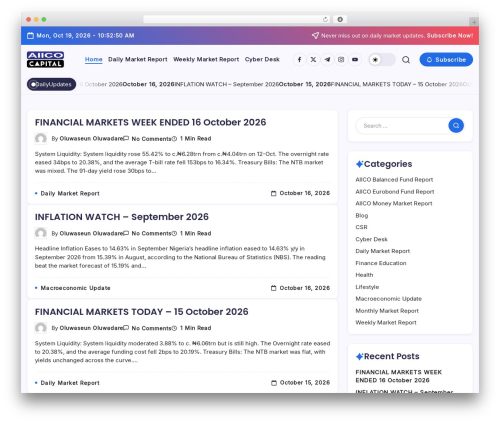
Task: Click Macroeconomic Update tag under Inflation Watch
Action: point(75,288)
